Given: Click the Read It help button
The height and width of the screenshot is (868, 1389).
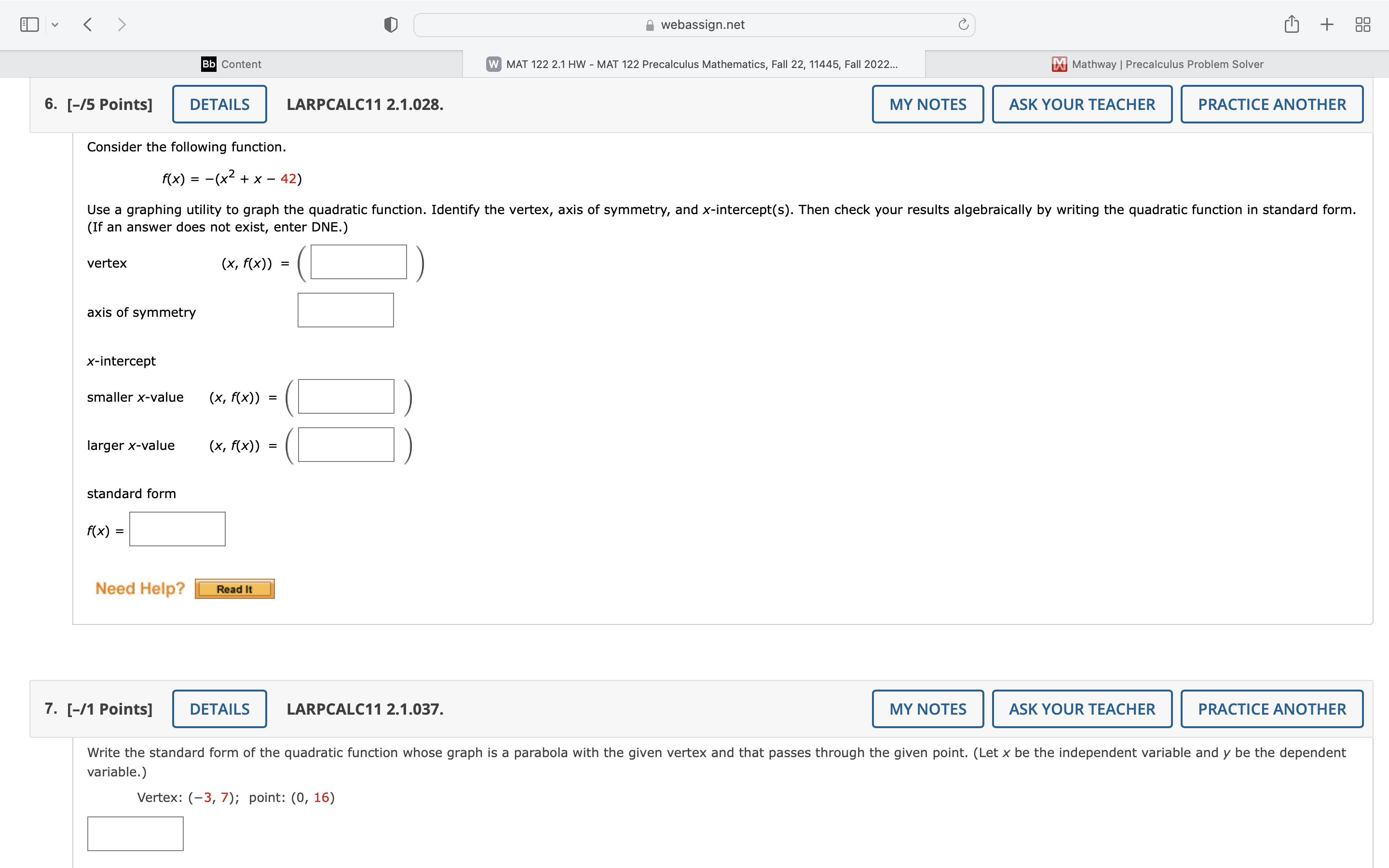Looking at the screenshot, I should (234, 589).
